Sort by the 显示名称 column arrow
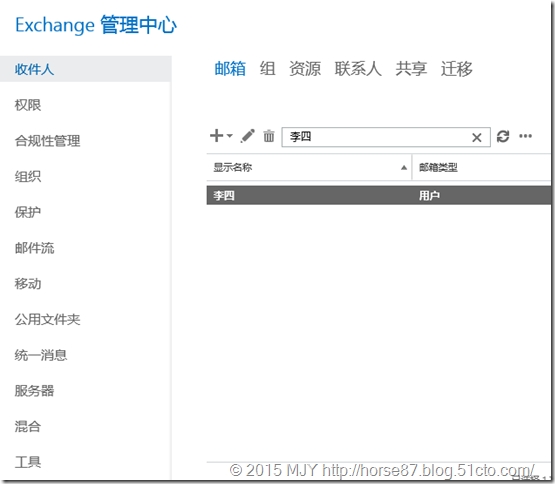Image resolution: width=555 pixels, height=484 pixels. click(404, 167)
